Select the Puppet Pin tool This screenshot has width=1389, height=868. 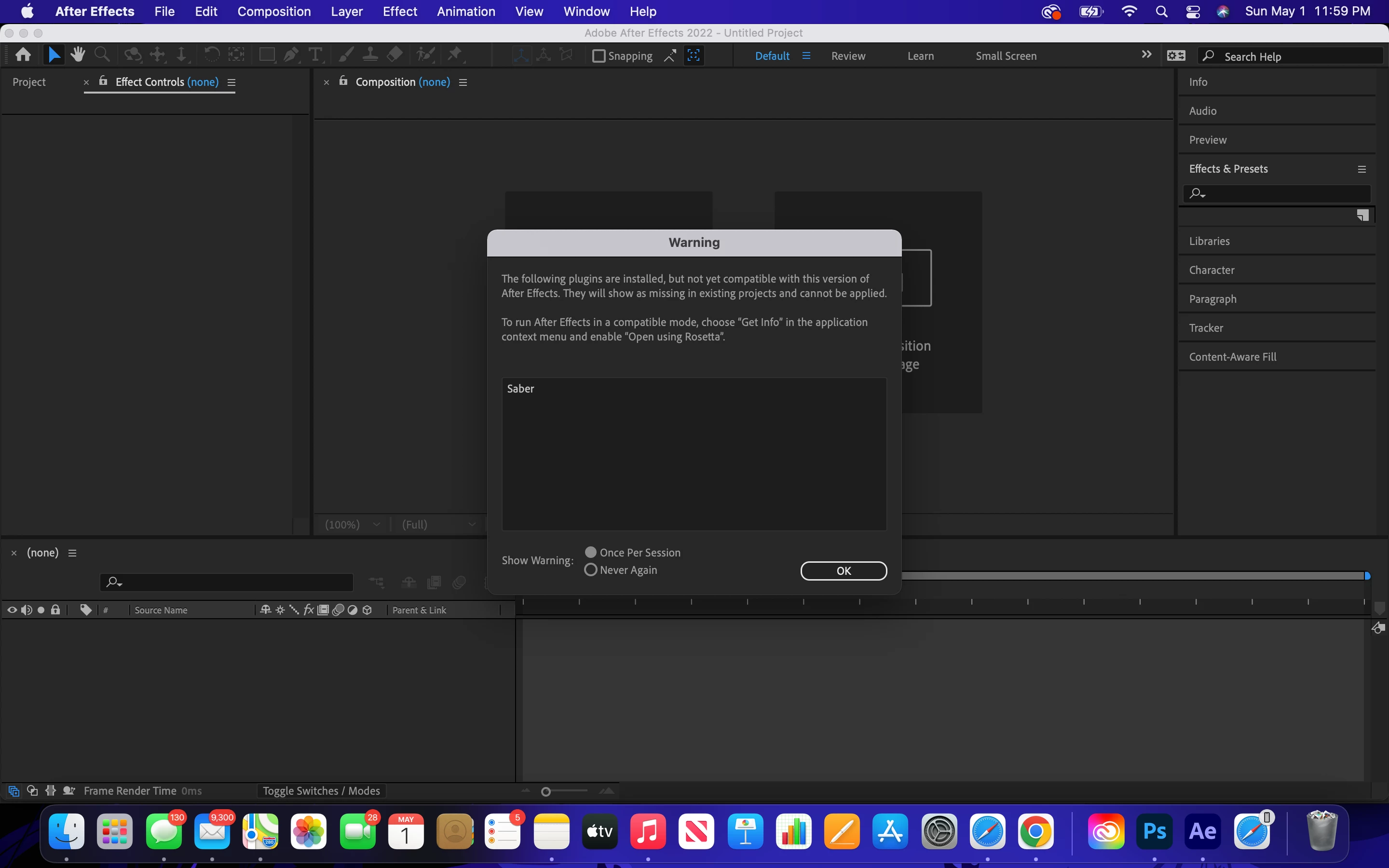point(455,55)
